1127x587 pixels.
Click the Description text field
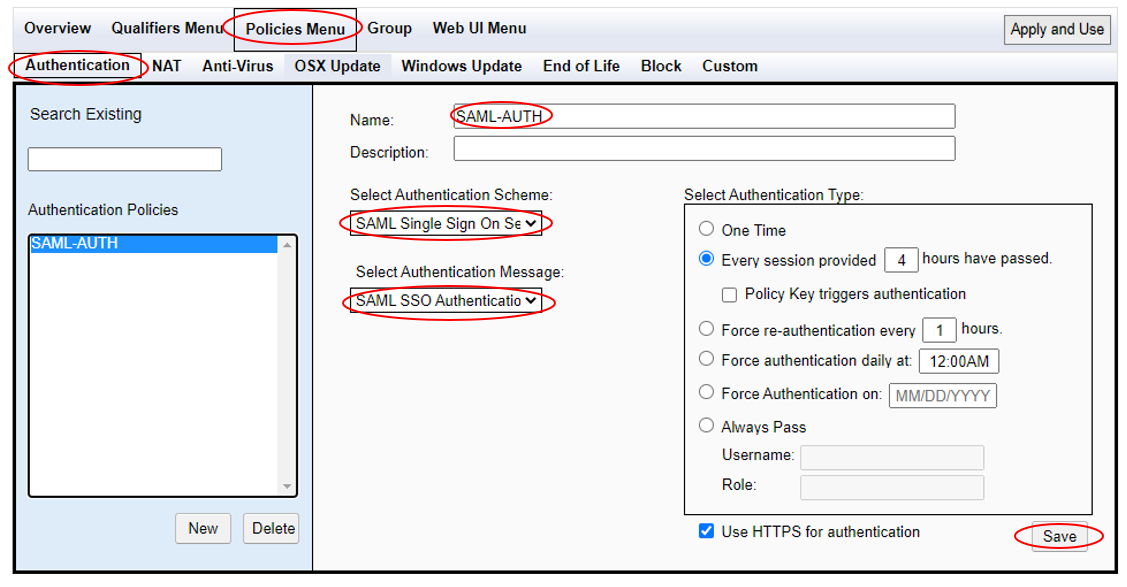point(704,149)
